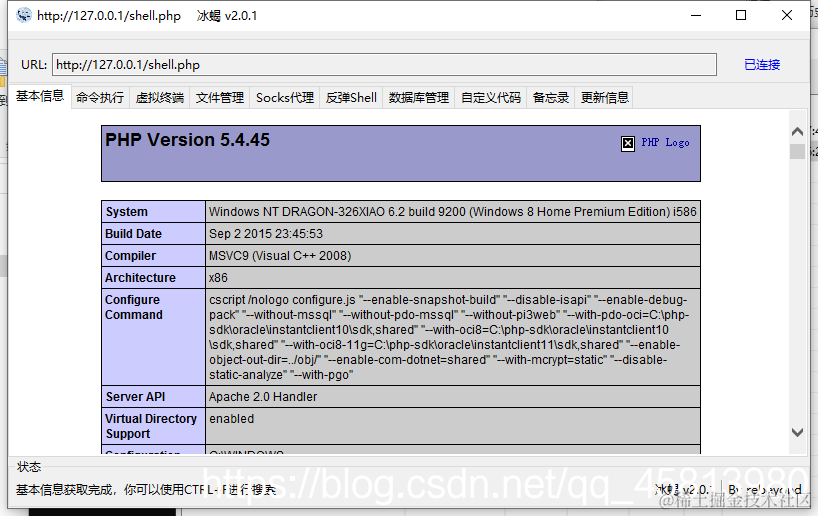This screenshot has width=818, height=516.
Task: Click the Configure Command row label
Action: pos(134,307)
